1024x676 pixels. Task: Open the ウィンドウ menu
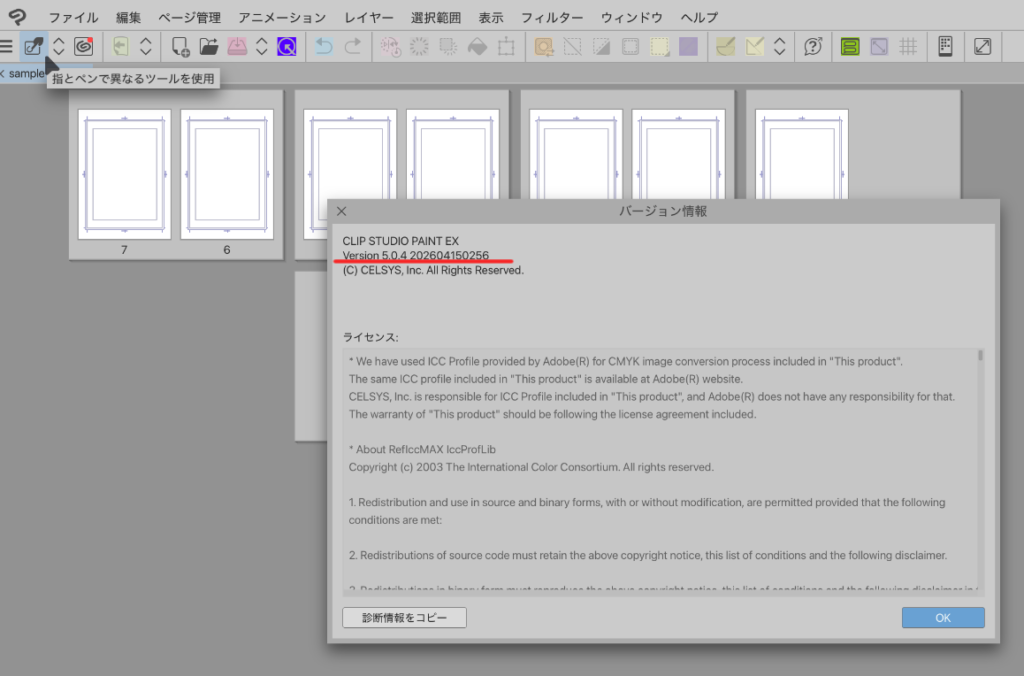[x=632, y=18]
